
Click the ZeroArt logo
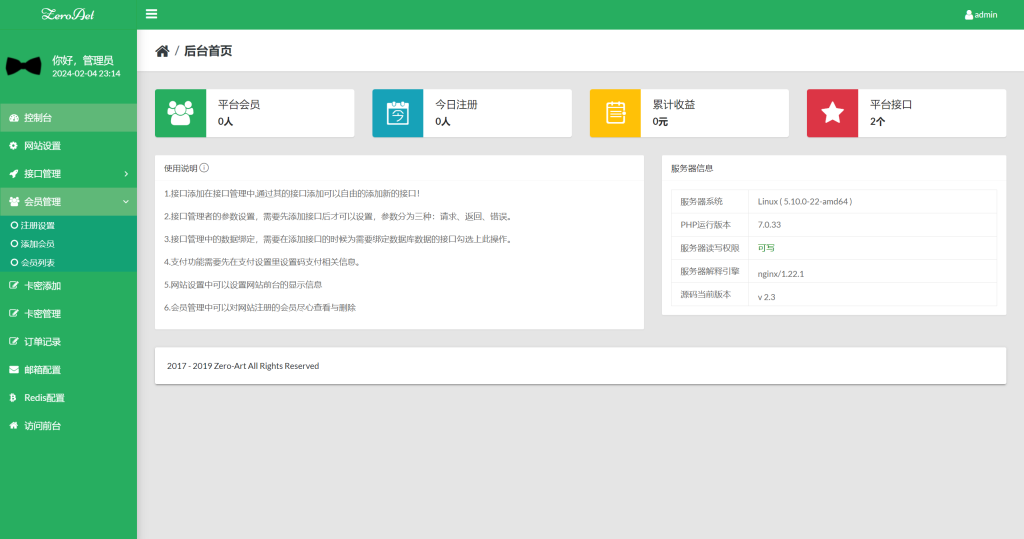coord(68,14)
